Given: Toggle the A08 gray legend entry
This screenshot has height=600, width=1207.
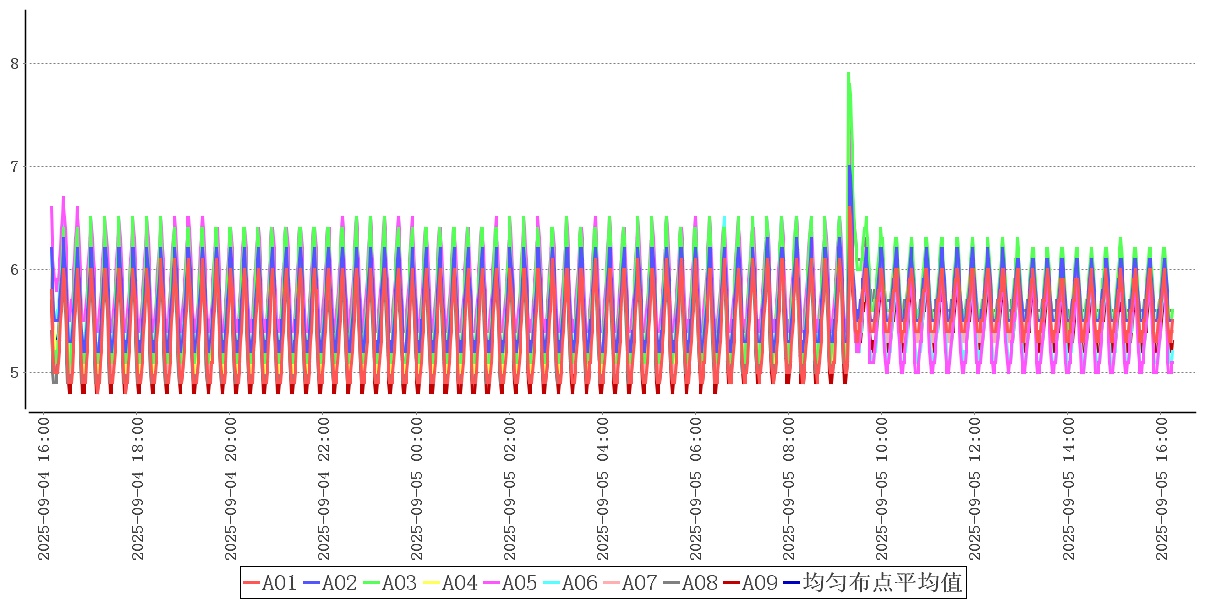Looking at the screenshot, I should (690, 583).
